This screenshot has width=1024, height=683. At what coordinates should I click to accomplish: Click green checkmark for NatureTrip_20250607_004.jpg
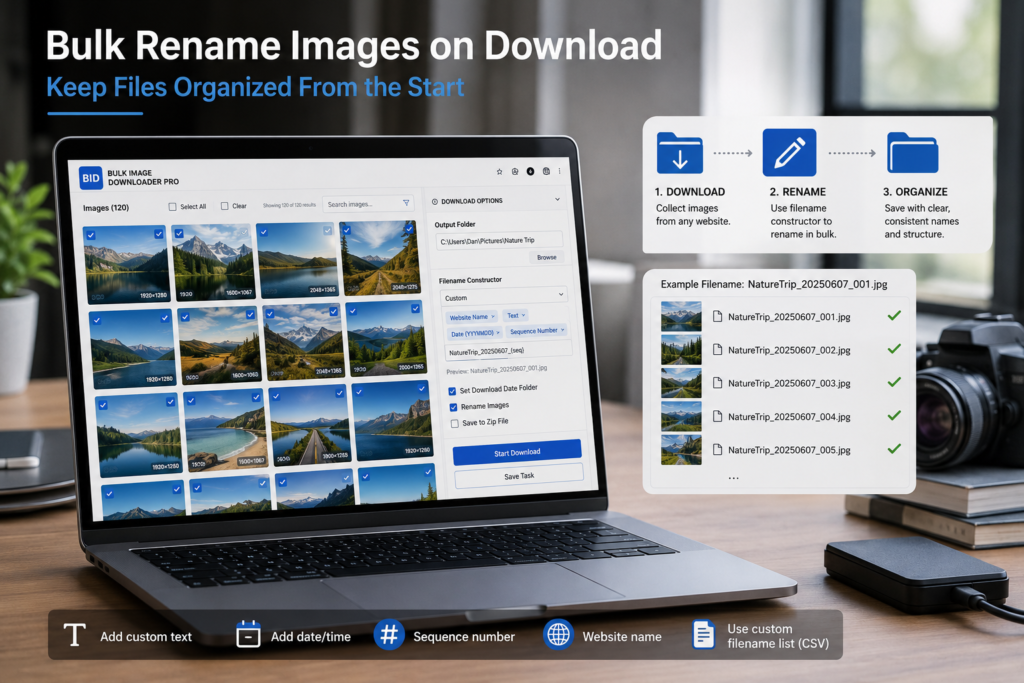click(894, 415)
